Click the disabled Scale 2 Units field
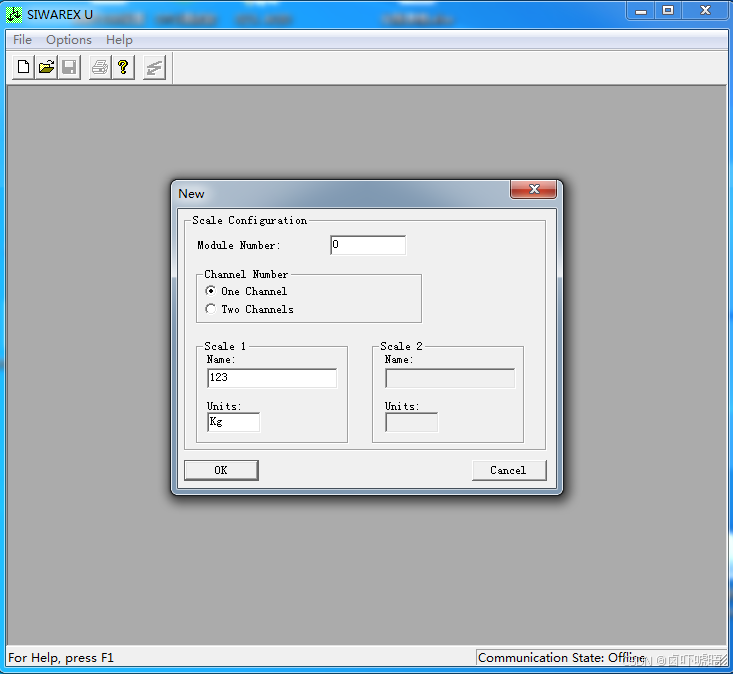This screenshot has height=674, width=733. pos(411,423)
